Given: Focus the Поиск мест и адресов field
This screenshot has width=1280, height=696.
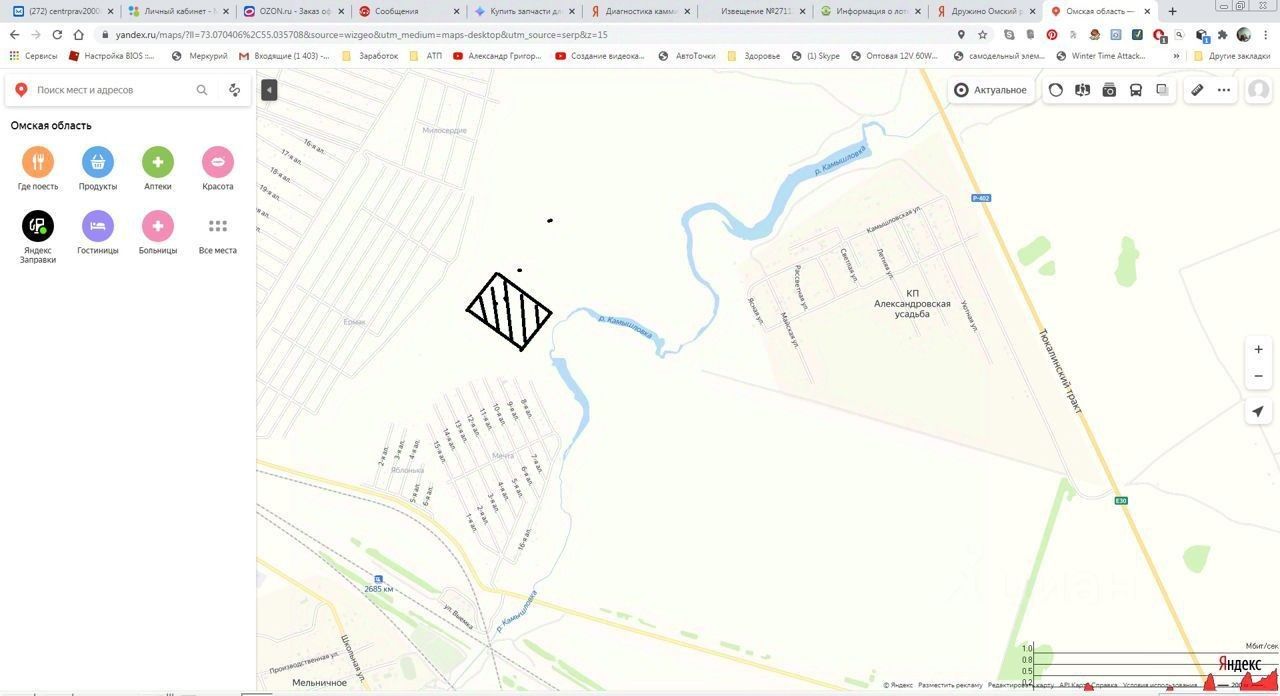Looking at the screenshot, I should pos(112,90).
